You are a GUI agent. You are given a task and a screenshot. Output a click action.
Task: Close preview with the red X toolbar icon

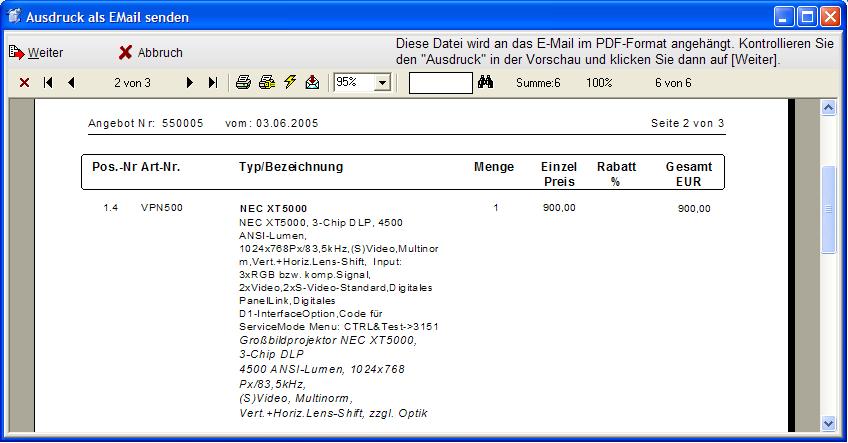[24, 83]
